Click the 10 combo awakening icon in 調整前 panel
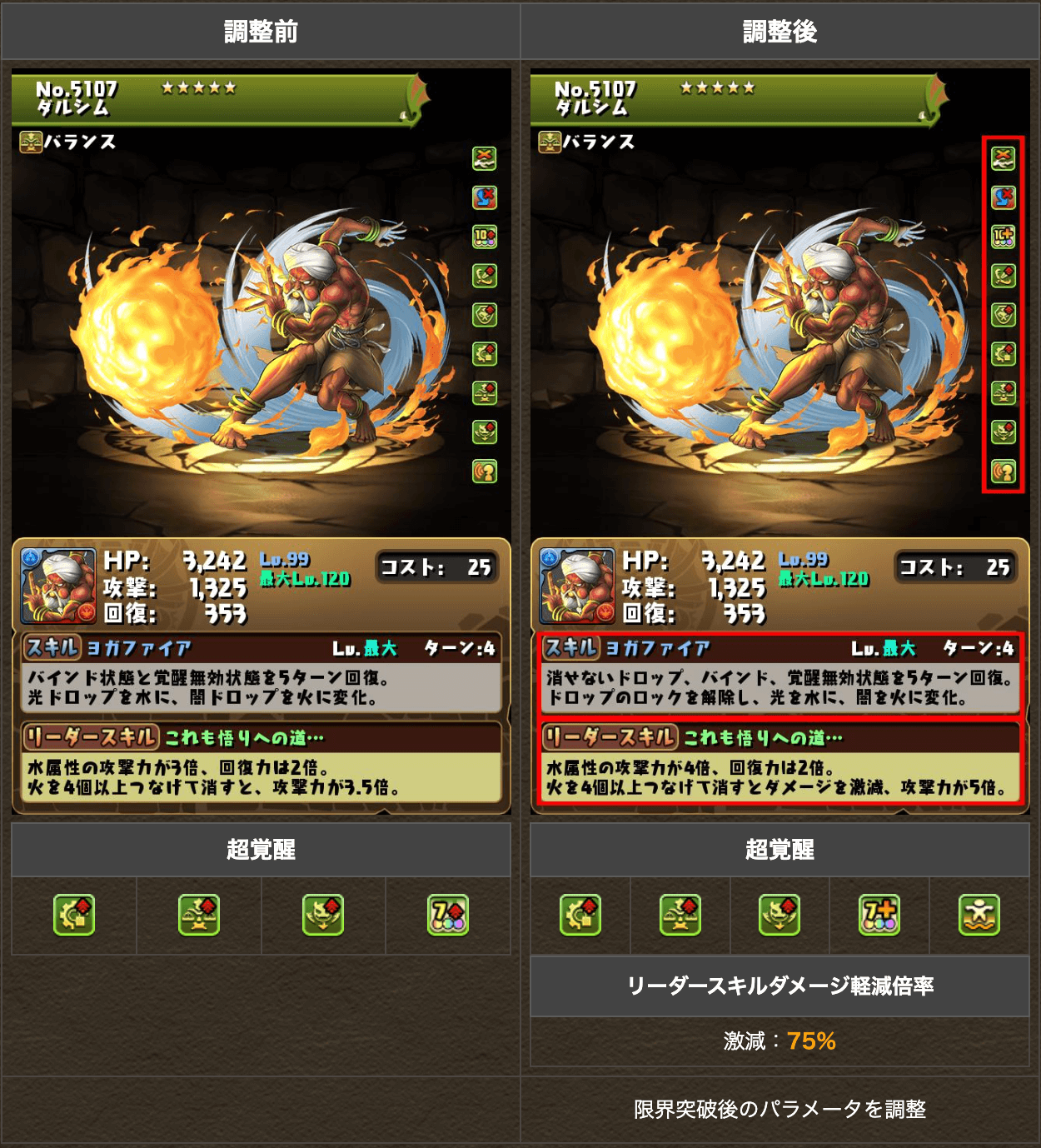The image size is (1041, 1148). click(x=485, y=237)
